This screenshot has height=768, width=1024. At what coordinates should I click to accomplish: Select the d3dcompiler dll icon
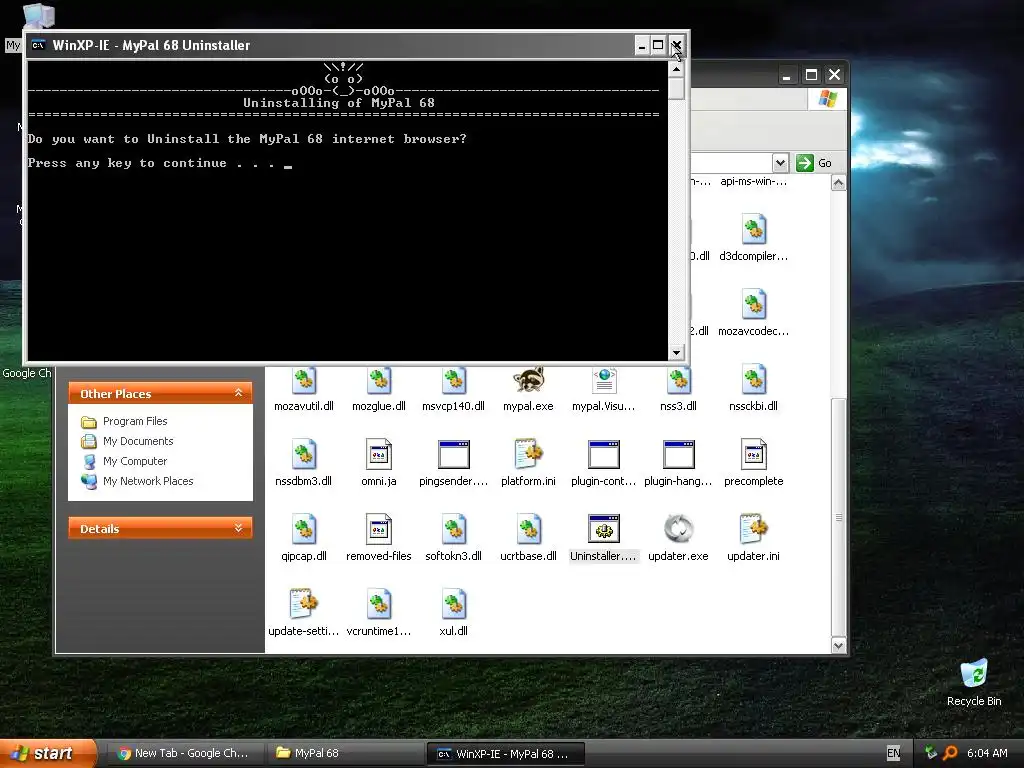pos(754,229)
